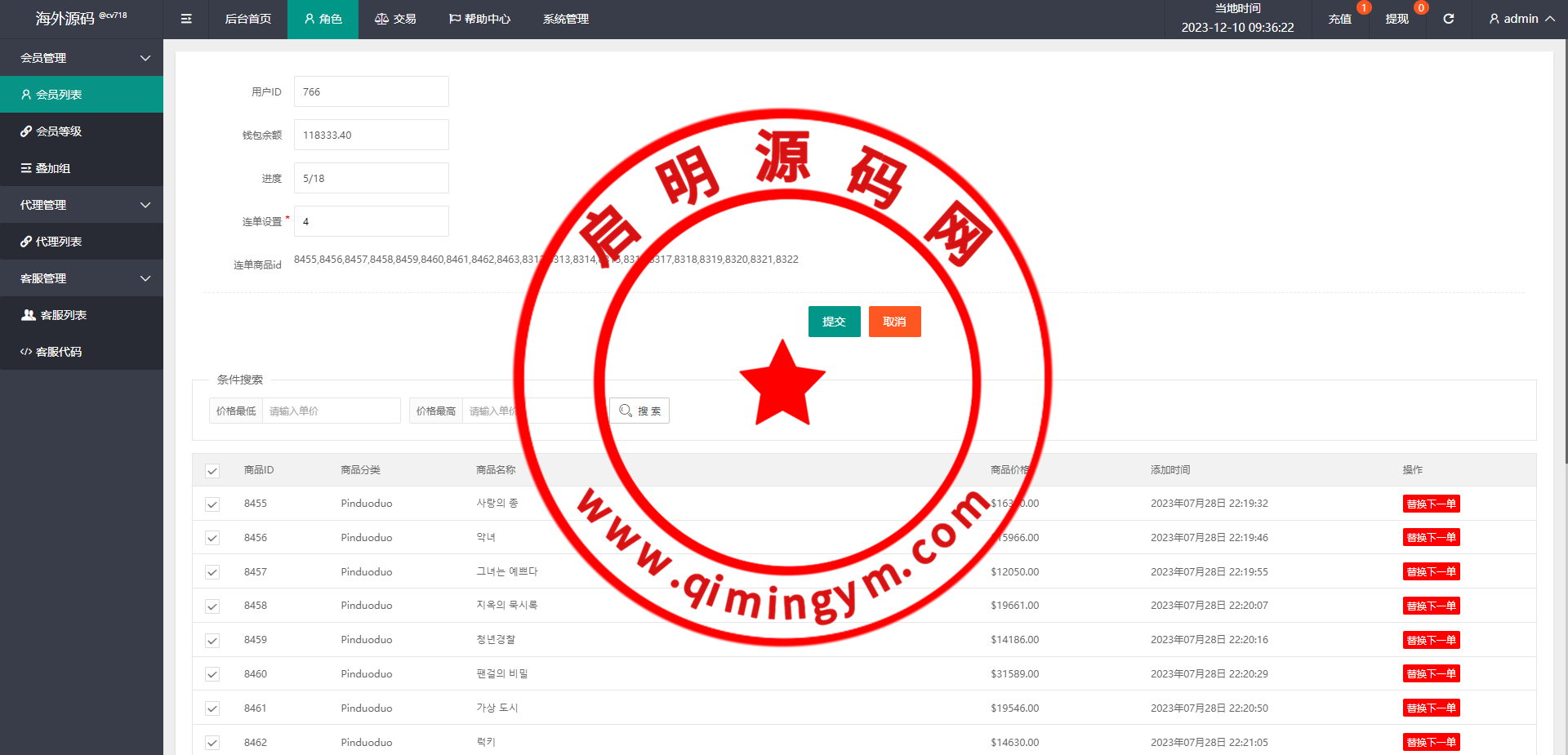Screen dimensions: 1568x755
Task: Click the 充值 recharge notification item
Action: (x=1339, y=19)
